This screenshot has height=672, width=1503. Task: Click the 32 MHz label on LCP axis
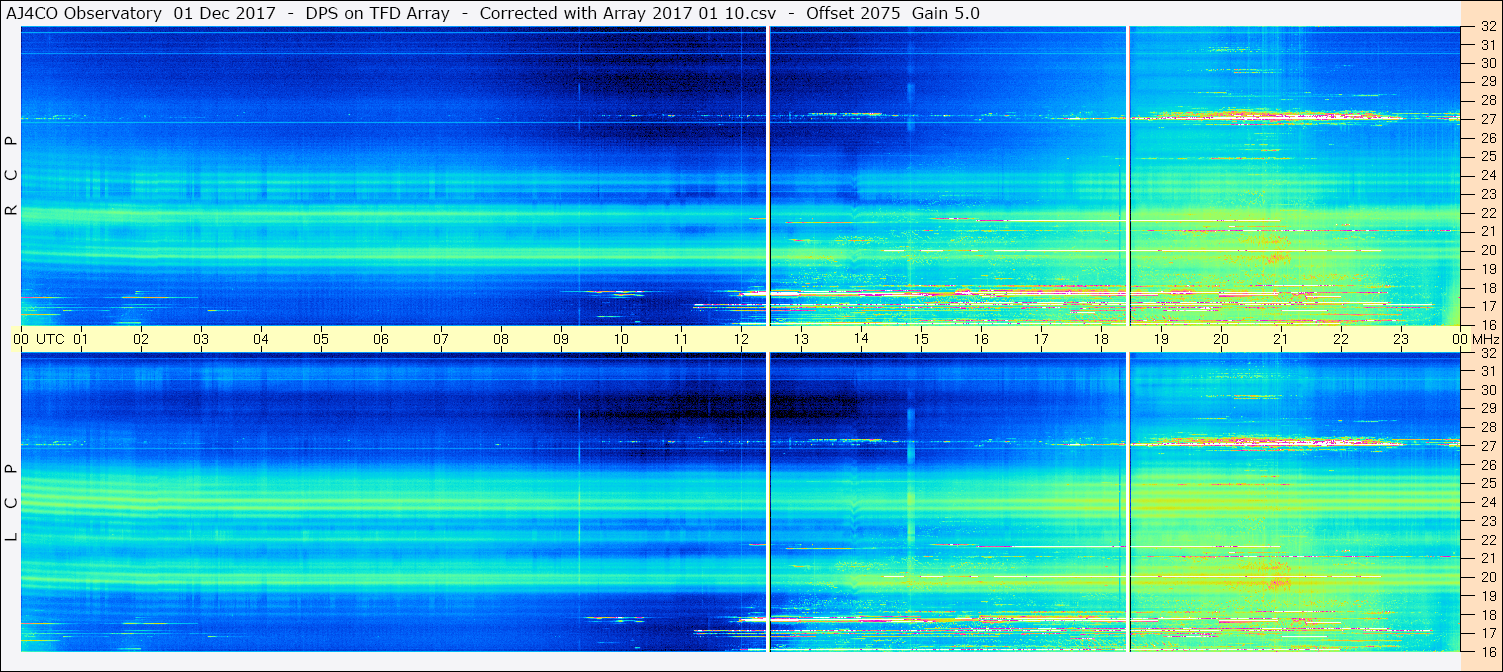pyautogui.click(x=1487, y=353)
